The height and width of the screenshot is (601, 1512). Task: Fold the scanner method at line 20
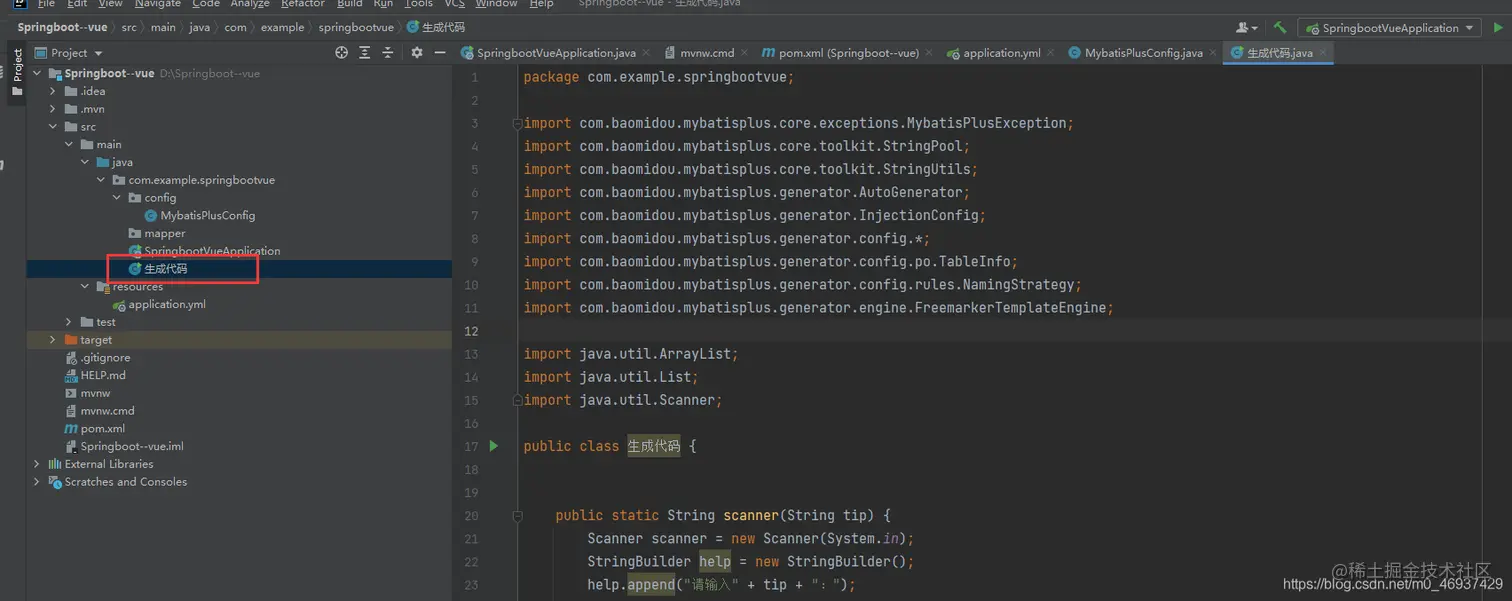[517, 516]
